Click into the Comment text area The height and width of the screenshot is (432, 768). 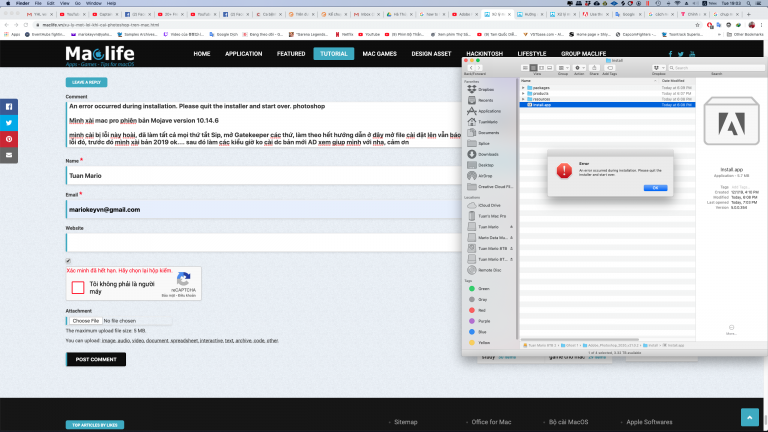(x=264, y=124)
